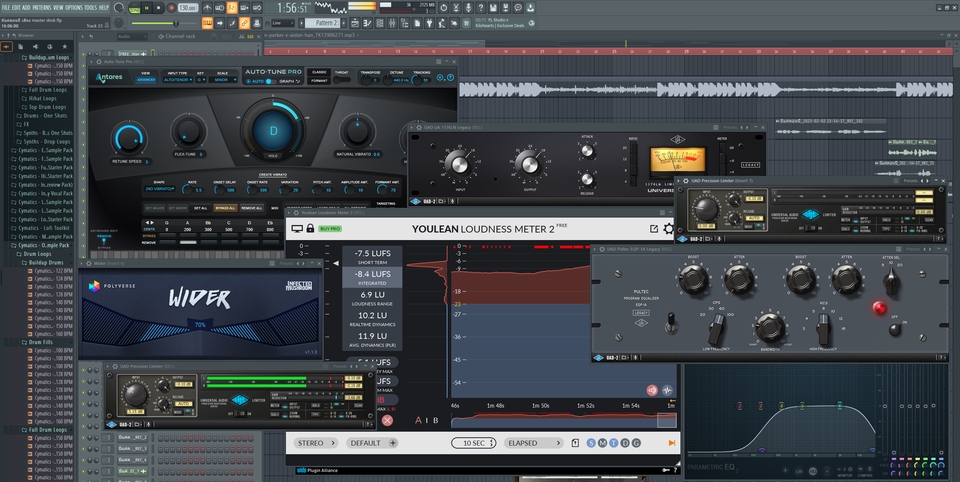The image size is (960, 482).
Task: Select the A state in Youlean A|B compare
Action: (418, 420)
